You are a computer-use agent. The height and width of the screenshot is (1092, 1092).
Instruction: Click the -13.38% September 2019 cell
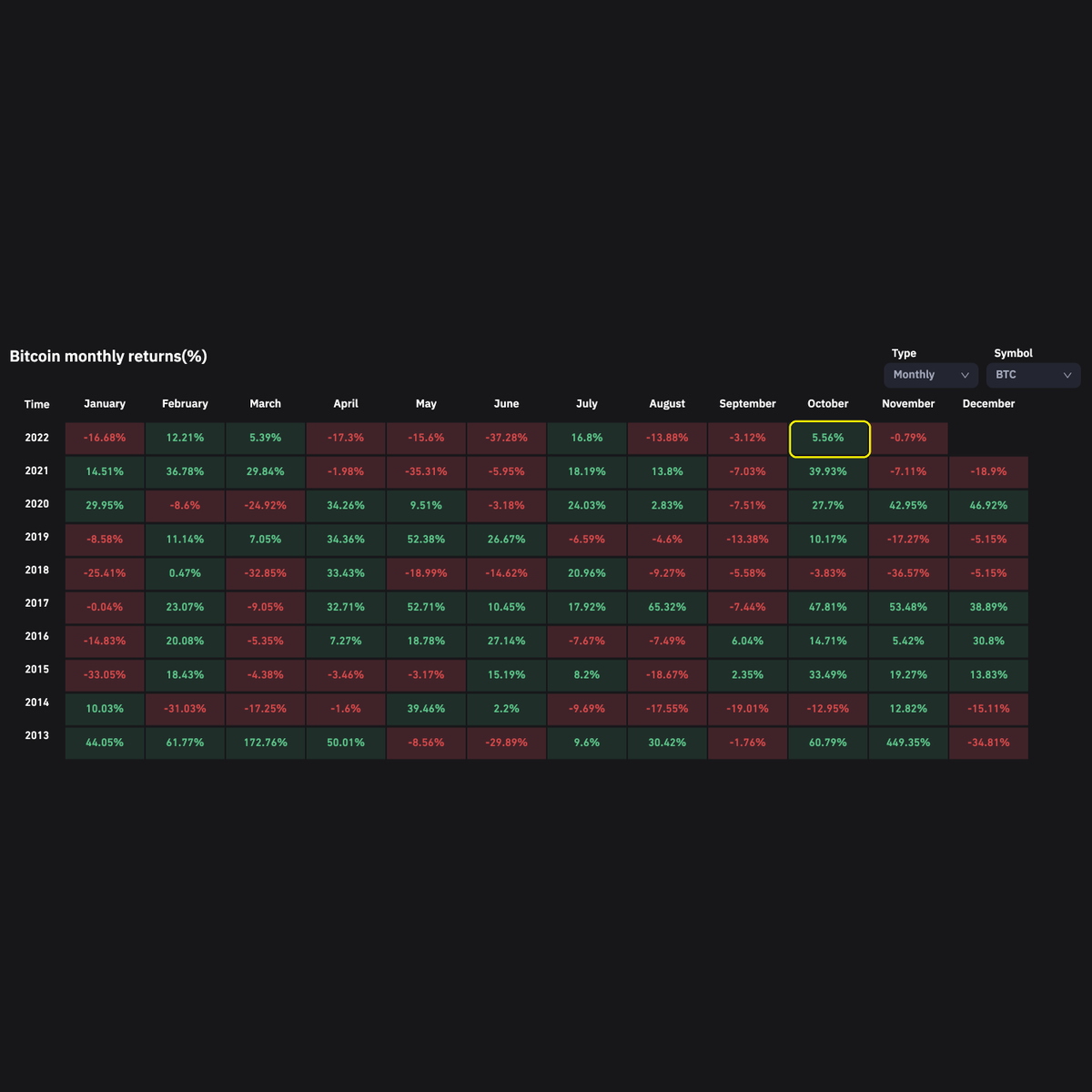[748, 540]
